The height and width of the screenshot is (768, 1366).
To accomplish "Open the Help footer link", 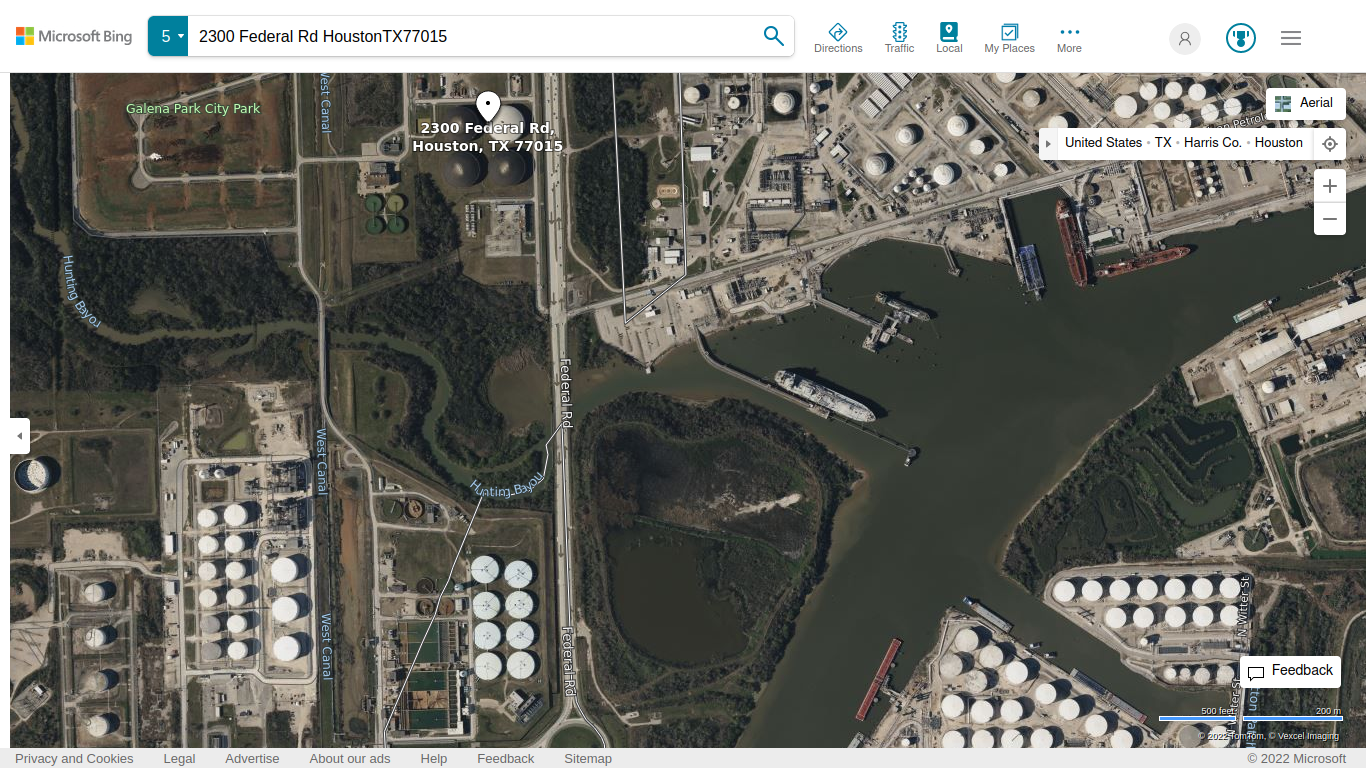I will 434,759.
